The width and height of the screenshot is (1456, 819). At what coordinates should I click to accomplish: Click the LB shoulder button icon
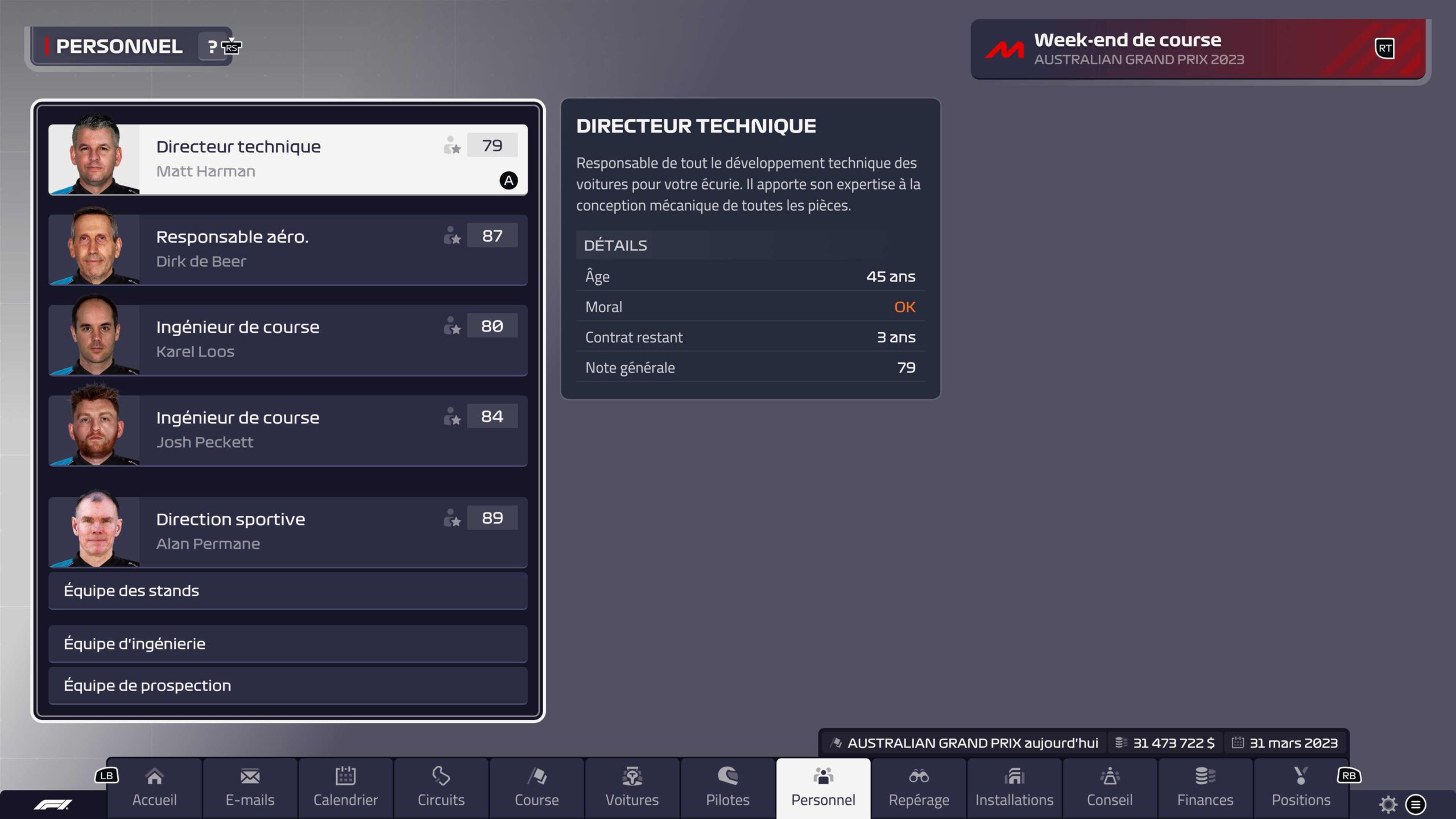click(106, 775)
